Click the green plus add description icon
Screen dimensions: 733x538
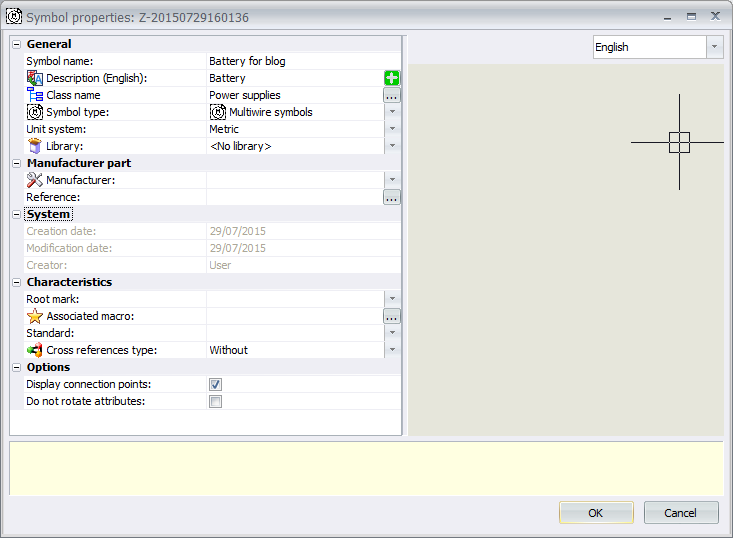pos(392,78)
